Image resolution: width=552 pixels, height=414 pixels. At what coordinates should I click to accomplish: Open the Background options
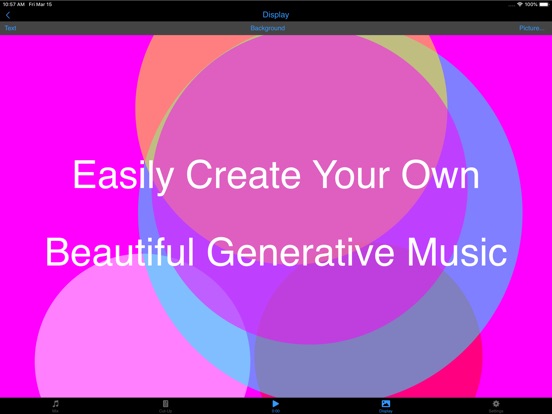pos(268,28)
